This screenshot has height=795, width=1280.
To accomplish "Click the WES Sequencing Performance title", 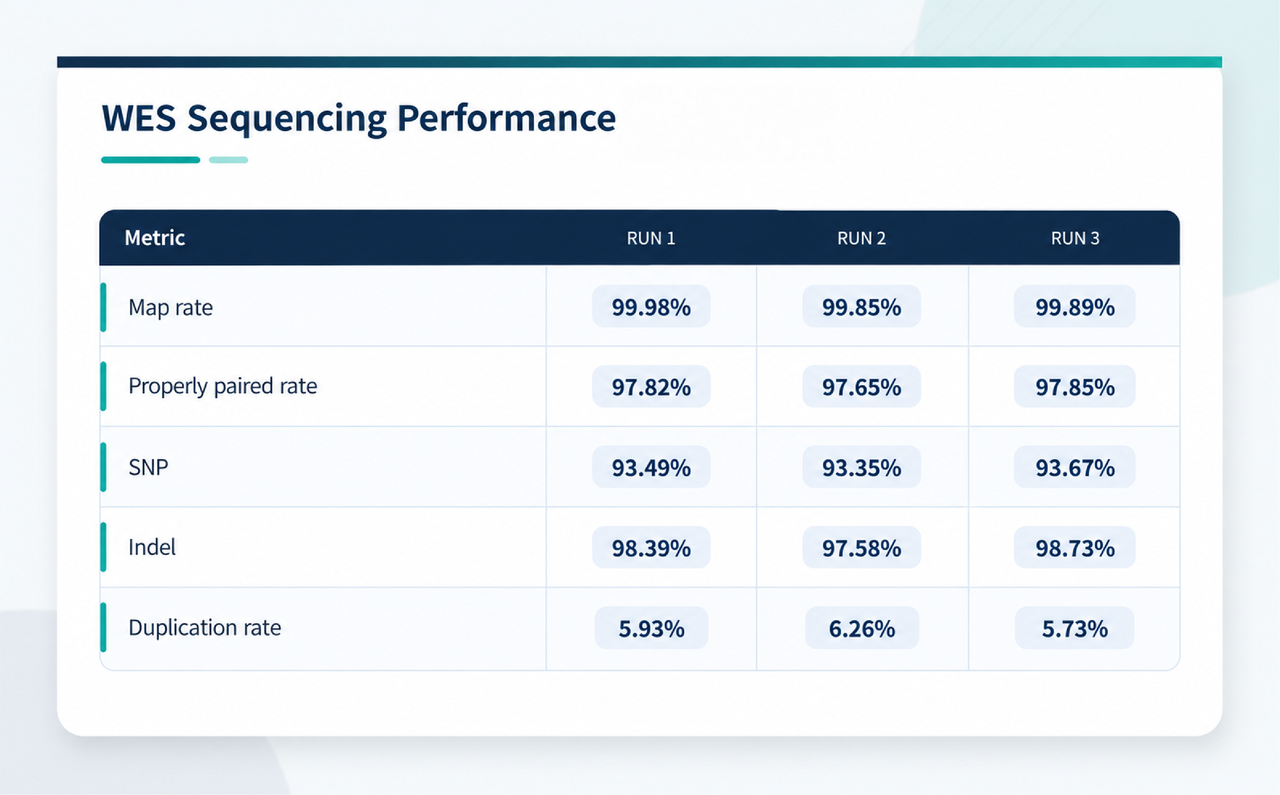I will click(359, 118).
